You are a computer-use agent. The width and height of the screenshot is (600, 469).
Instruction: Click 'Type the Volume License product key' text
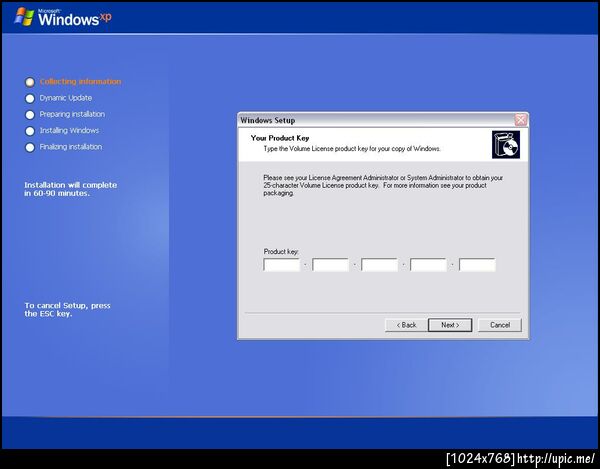click(x=352, y=148)
